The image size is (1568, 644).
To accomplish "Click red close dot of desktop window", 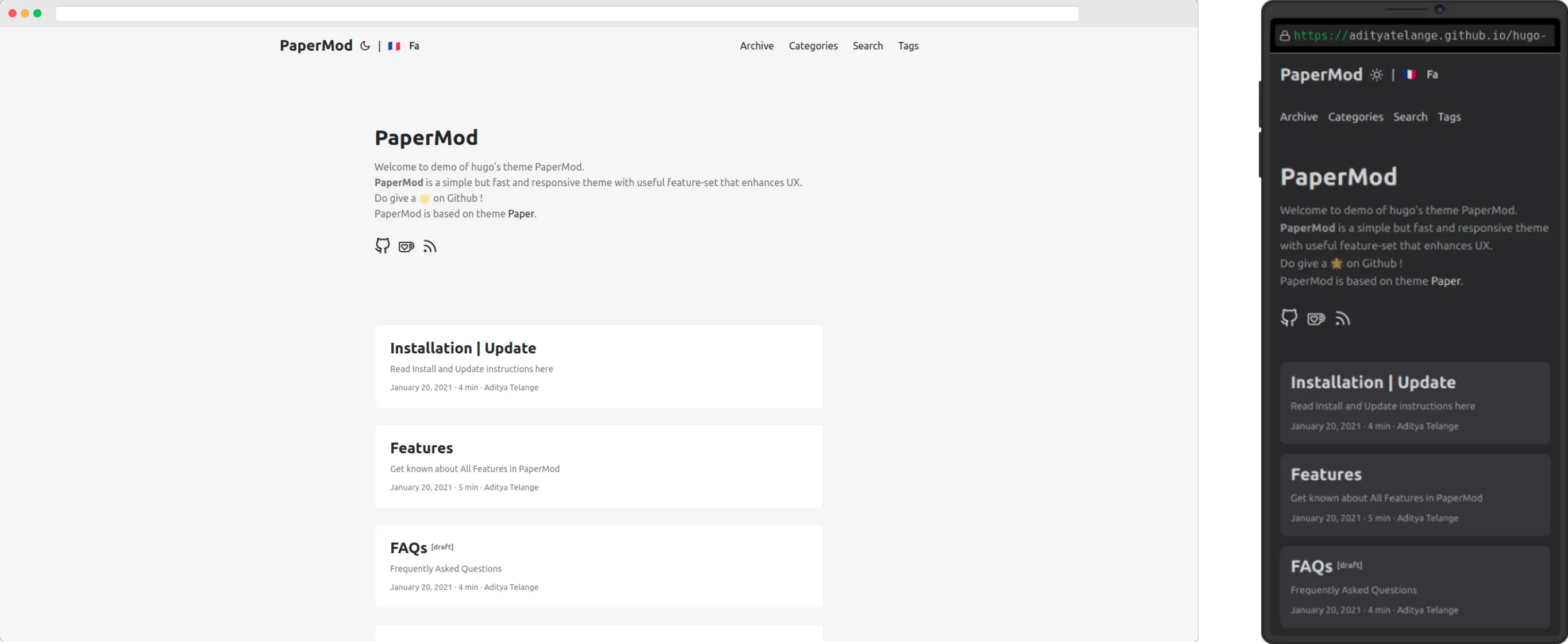I will coord(12,13).
